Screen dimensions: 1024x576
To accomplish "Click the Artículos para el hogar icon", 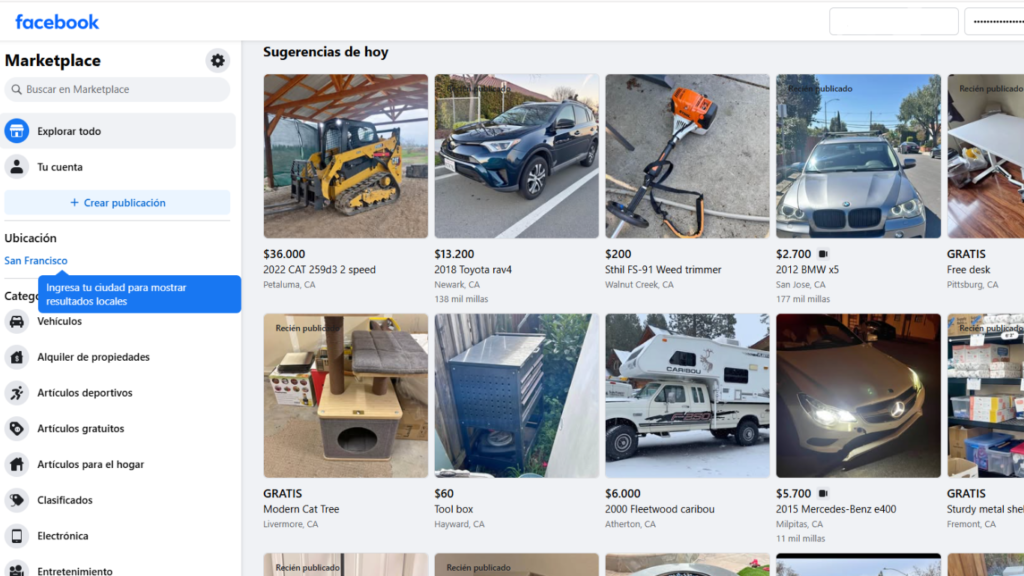I will pyautogui.click(x=16, y=464).
